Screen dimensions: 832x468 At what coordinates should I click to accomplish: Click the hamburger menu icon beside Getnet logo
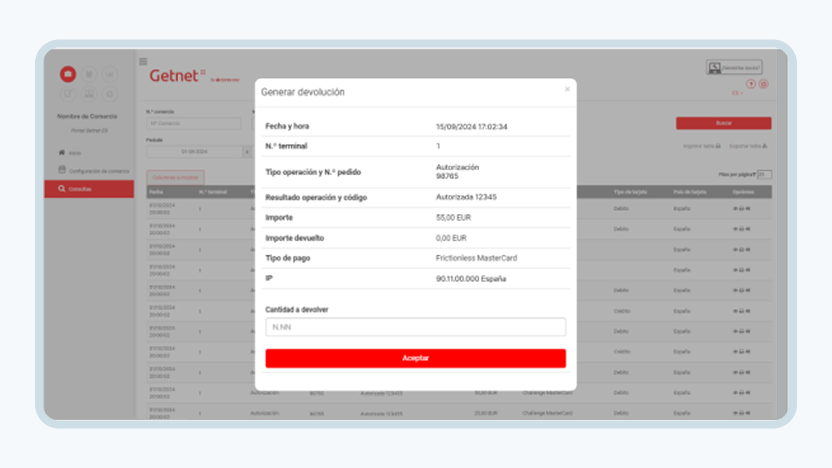(x=143, y=62)
